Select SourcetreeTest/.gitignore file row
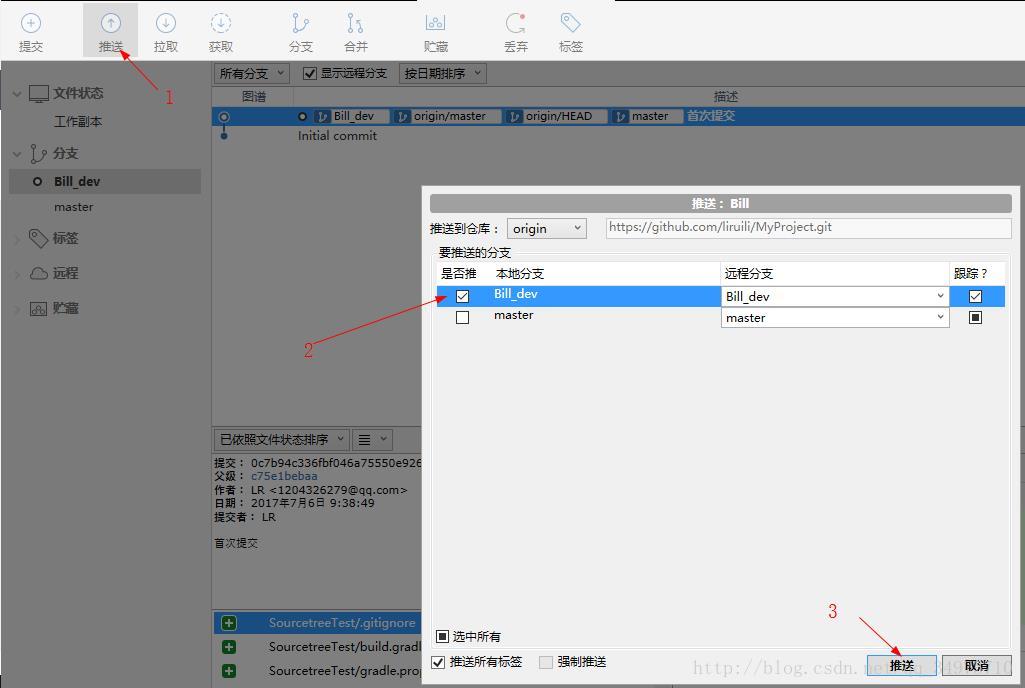Viewport: 1025px width, 688px height. coord(318,623)
